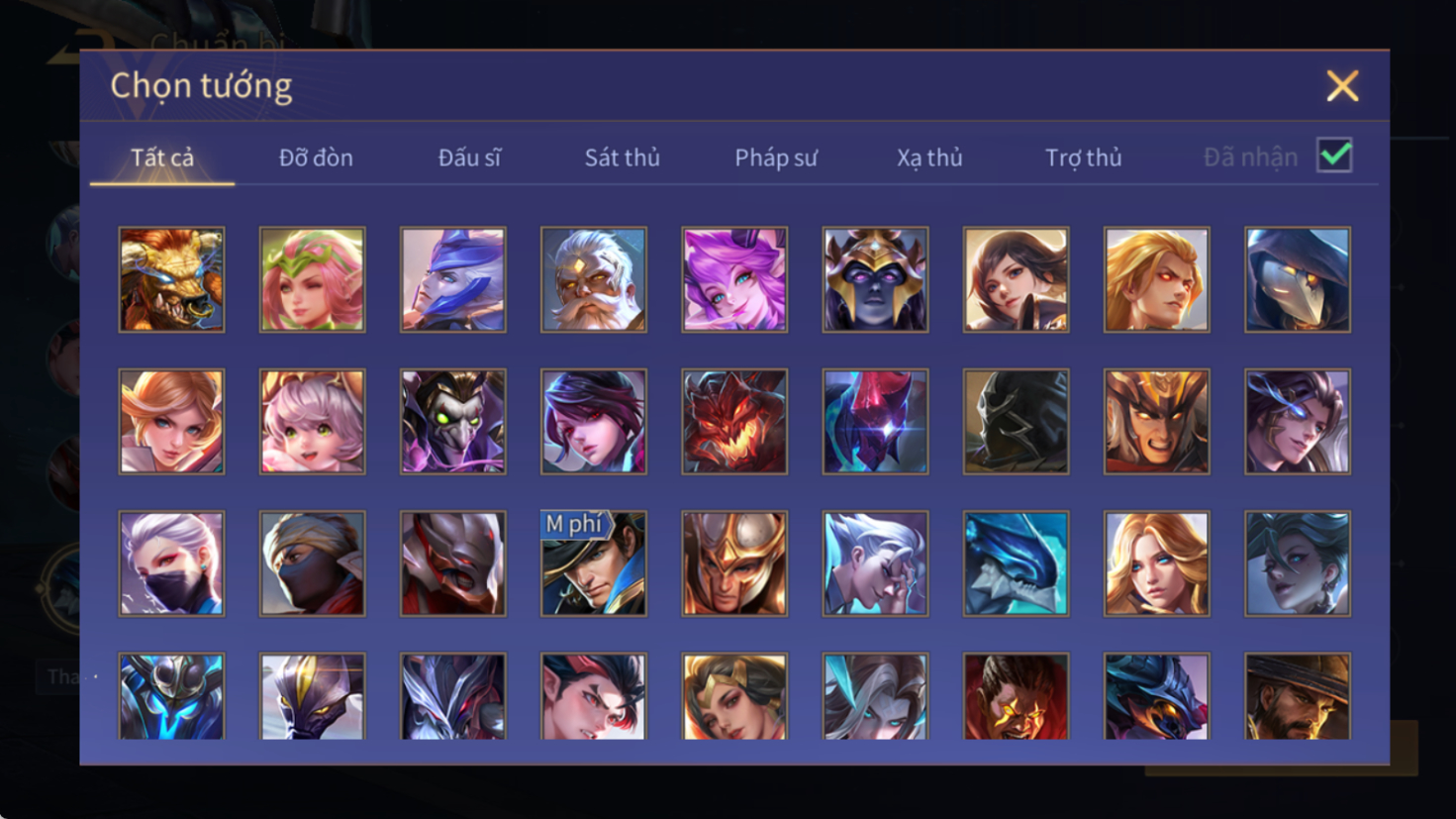Toggle the 'Đã nhận' checkbox
Screen dimensions: 1456x819
1334,155
